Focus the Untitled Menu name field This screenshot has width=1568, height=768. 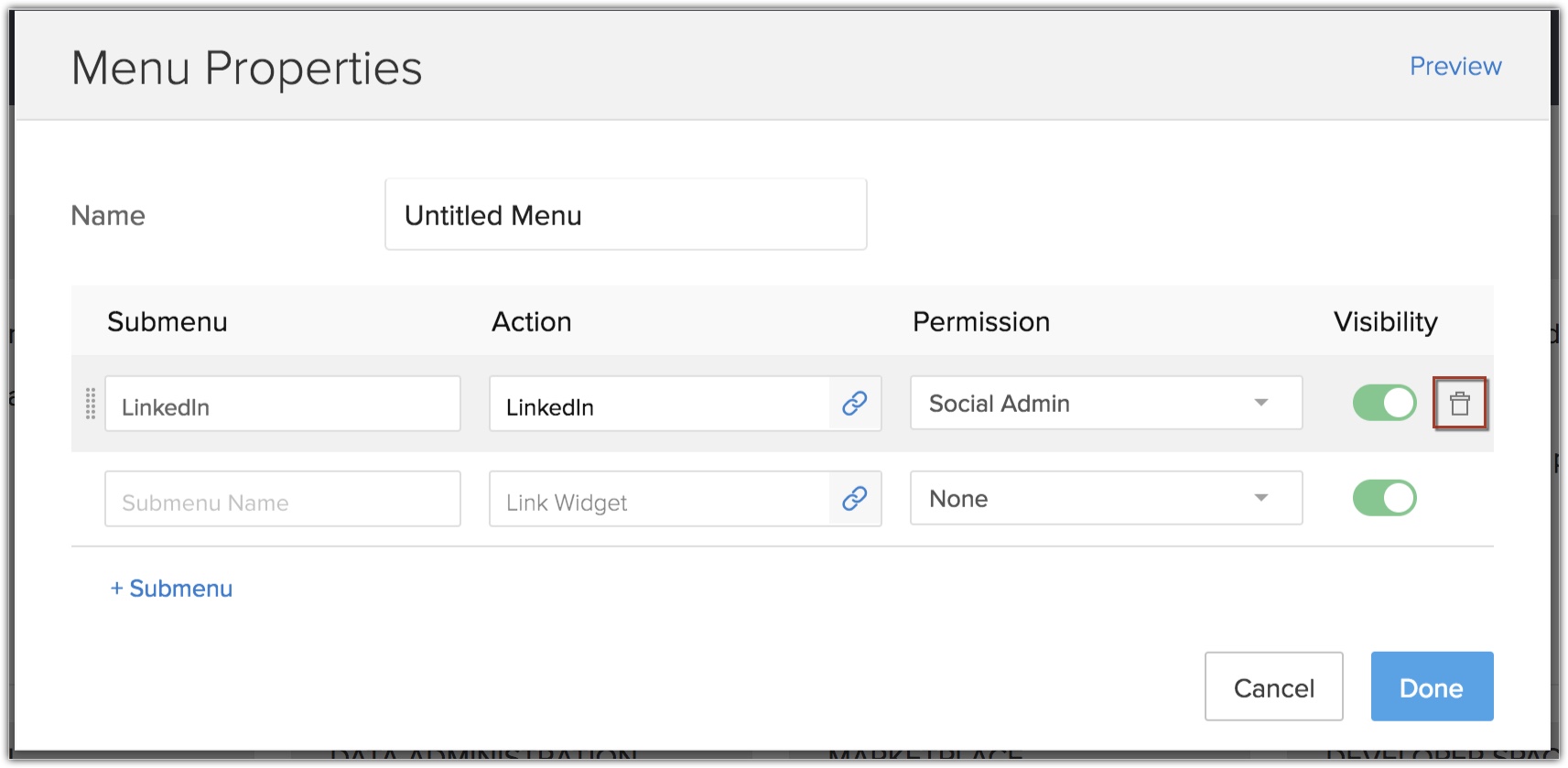tap(625, 215)
